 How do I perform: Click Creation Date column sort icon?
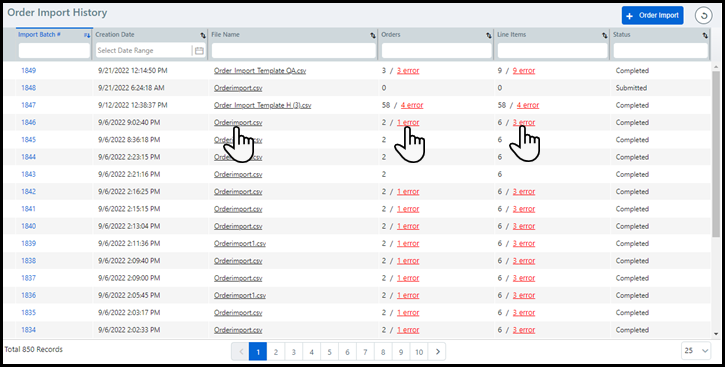pos(203,35)
